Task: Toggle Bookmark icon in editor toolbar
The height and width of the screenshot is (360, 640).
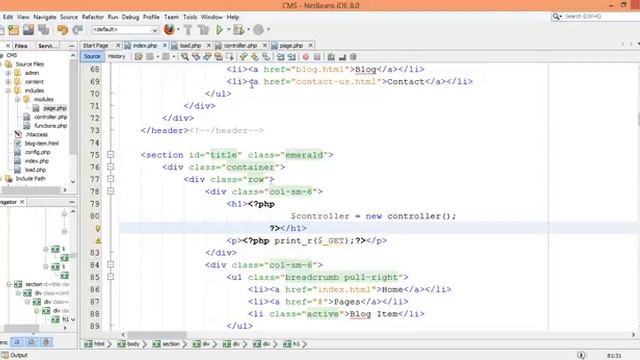Action: tap(266, 57)
